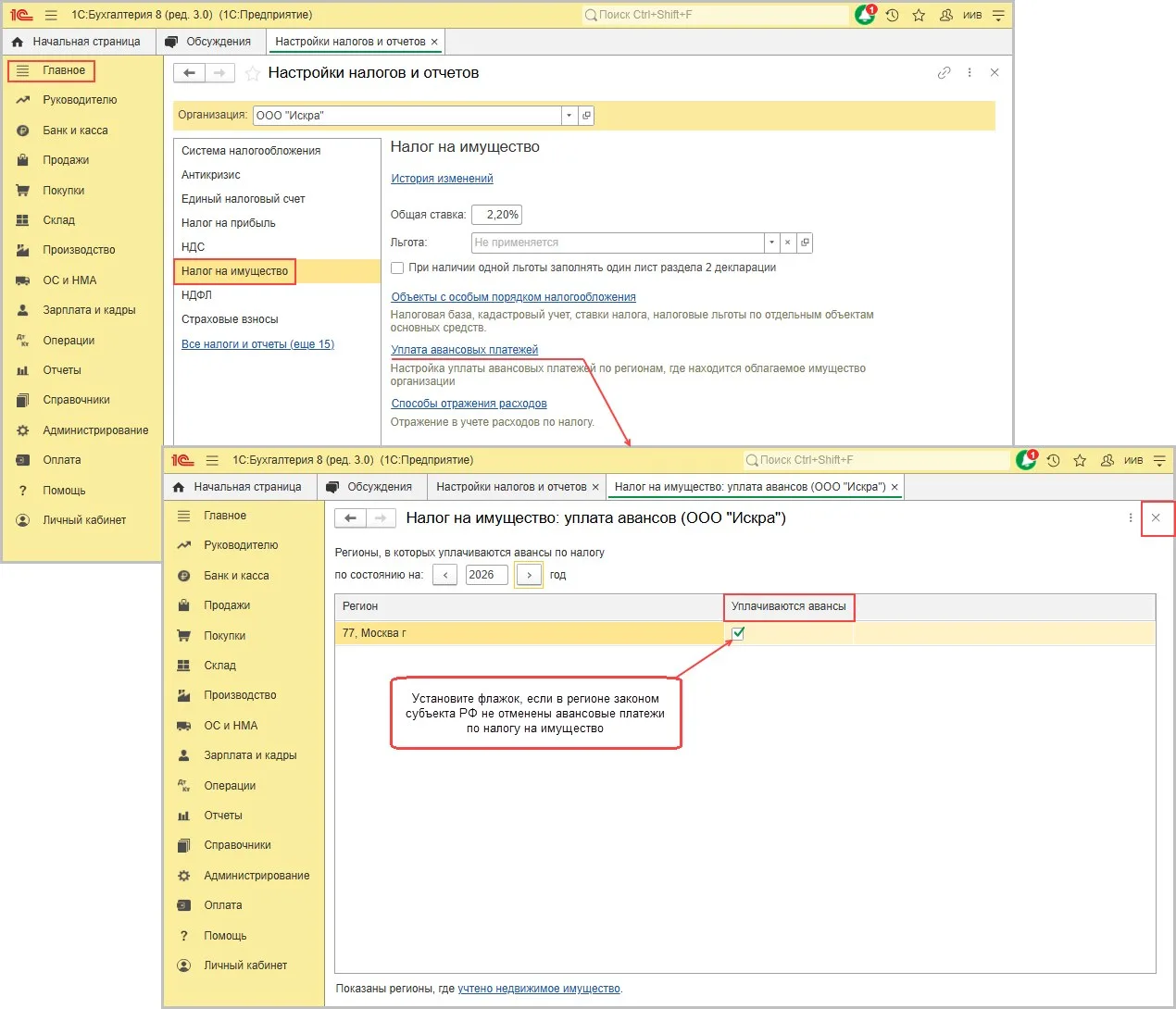The image size is (1176, 1009).
Task: Open История изменений link
Action: pos(442,179)
